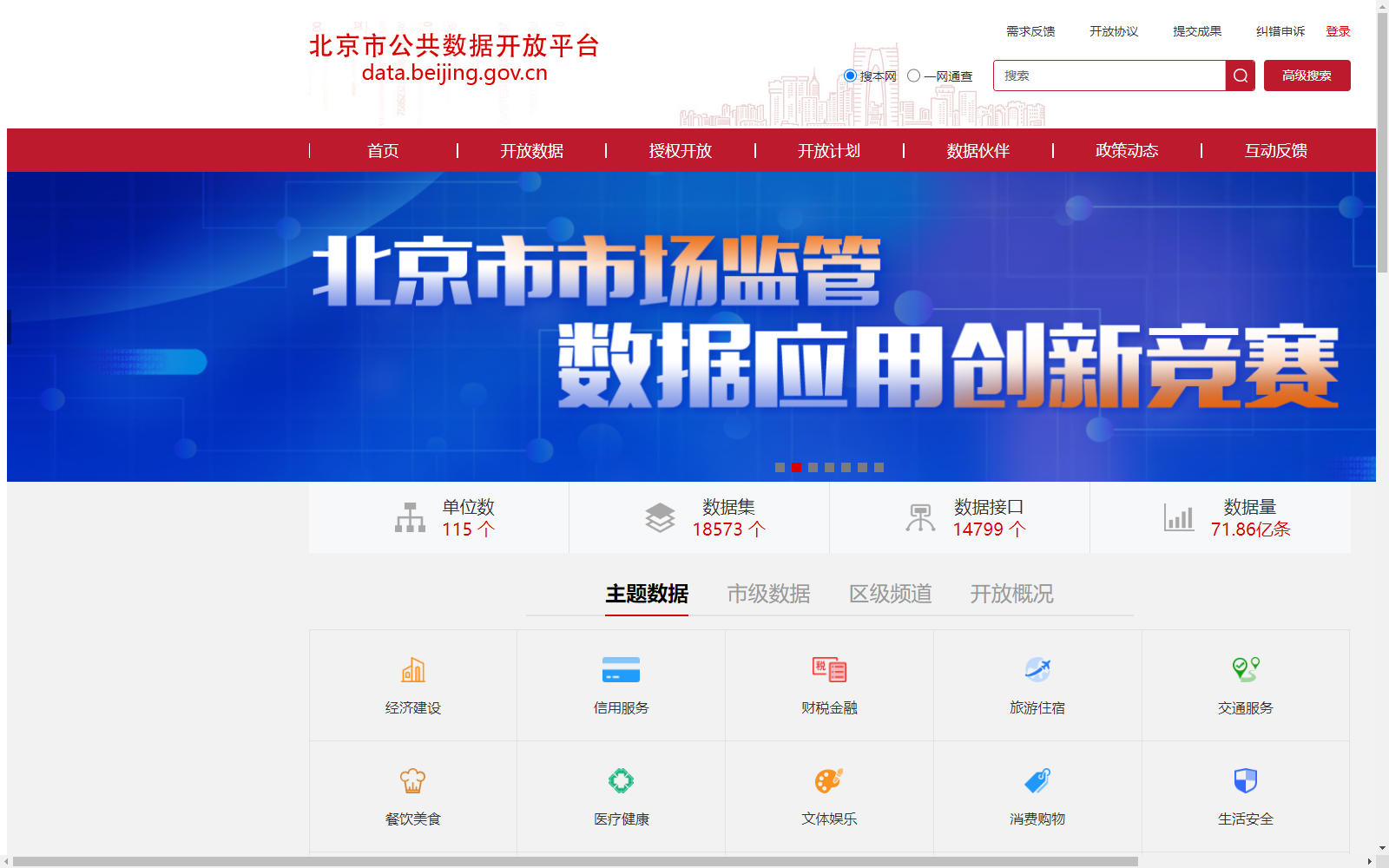This screenshot has height=868, width=1389.
Task: Open the 医疗健康 medical cross icon
Action: (621, 780)
